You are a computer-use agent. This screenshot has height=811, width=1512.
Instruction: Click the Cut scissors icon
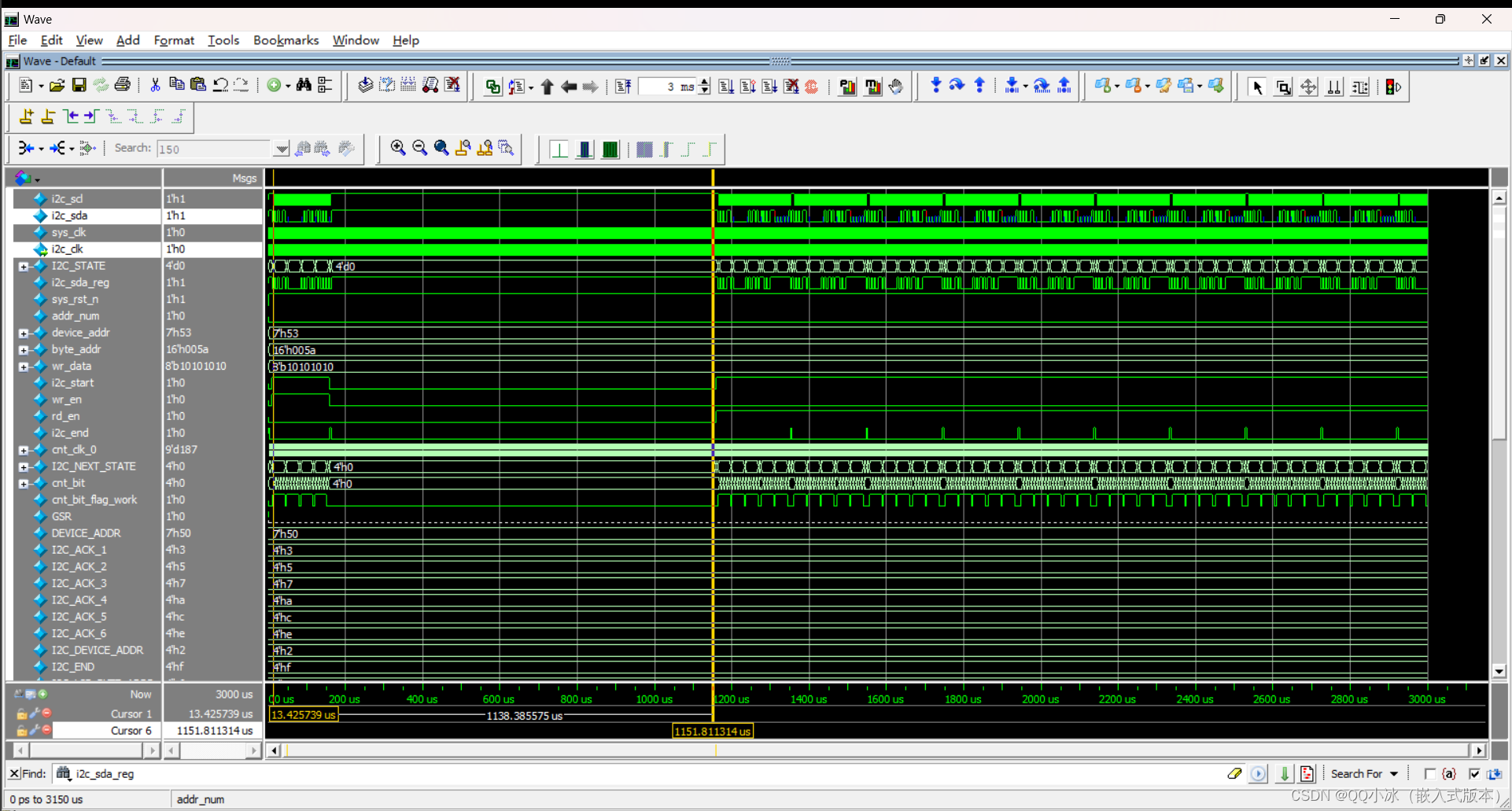pyautogui.click(x=155, y=85)
